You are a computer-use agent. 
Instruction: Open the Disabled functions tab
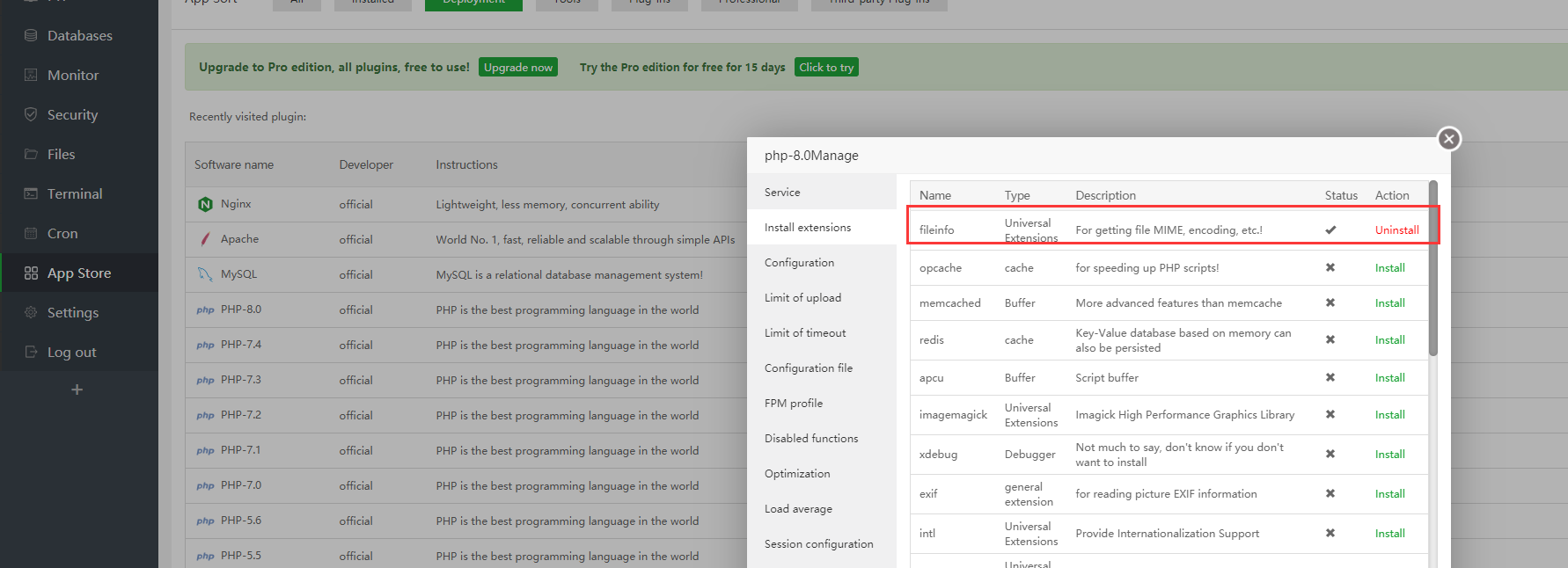pyautogui.click(x=810, y=439)
